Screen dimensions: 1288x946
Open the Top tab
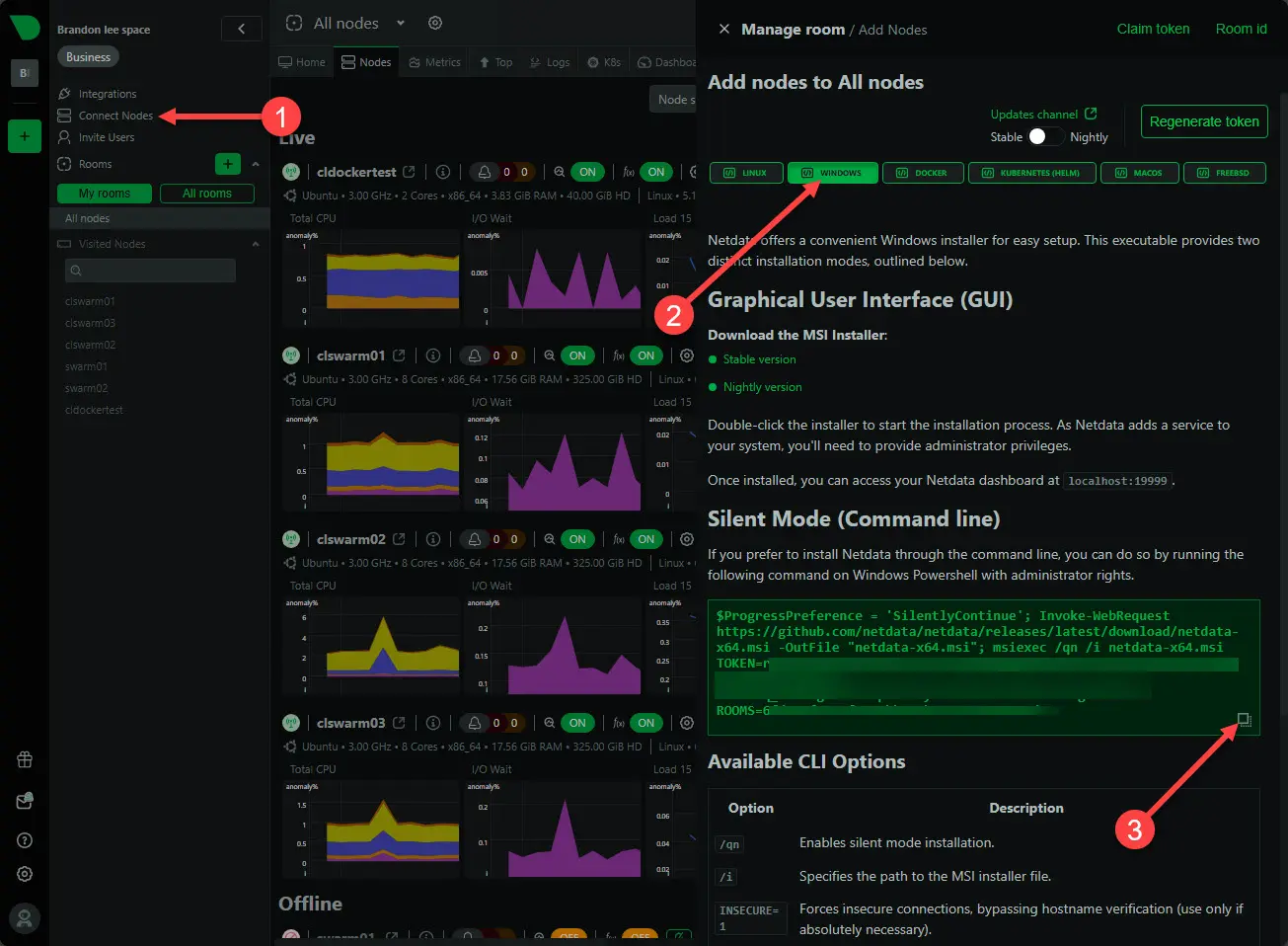click(496, 62)
